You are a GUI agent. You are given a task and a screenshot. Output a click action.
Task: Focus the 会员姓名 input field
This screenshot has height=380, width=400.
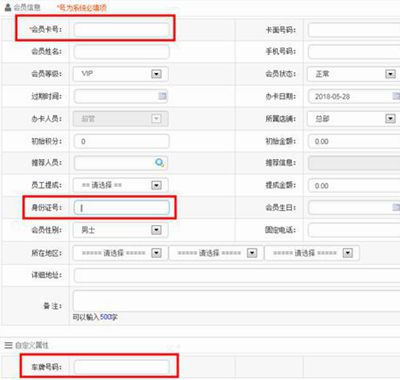tap(121, 52)
